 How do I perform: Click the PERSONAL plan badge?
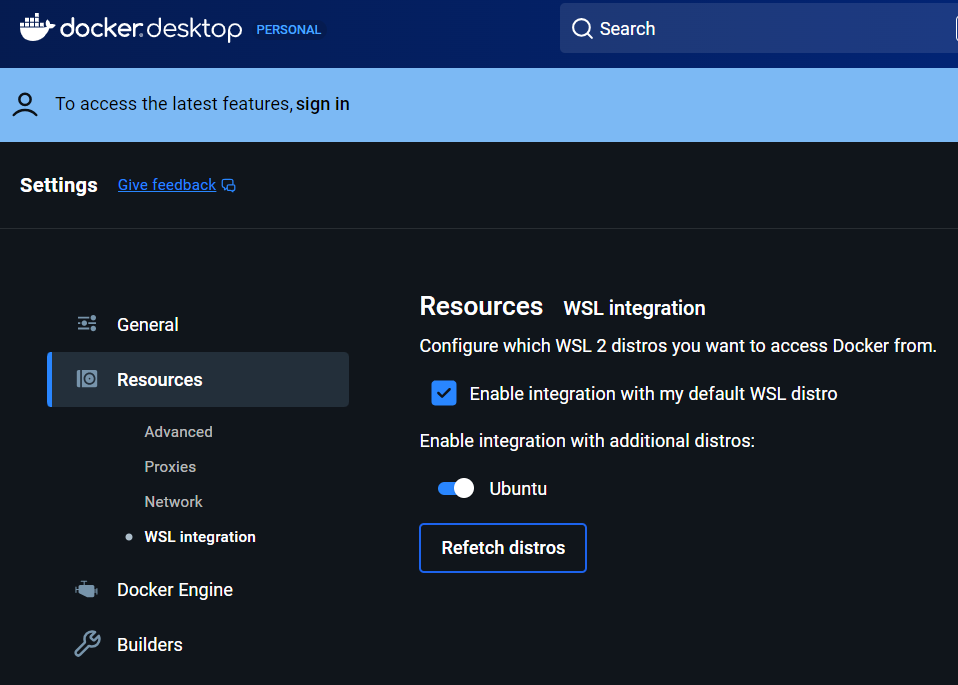click(x=288, y=29)
